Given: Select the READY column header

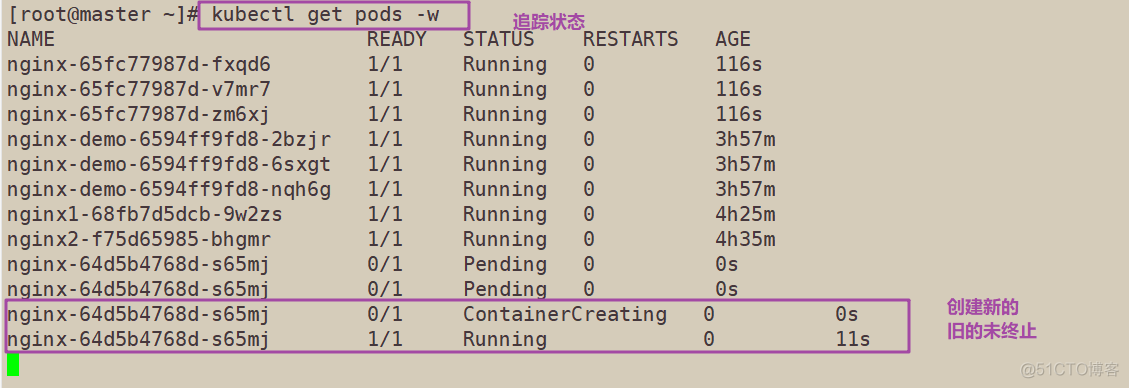Looking at the screenshot, I should tap(397, 39).
